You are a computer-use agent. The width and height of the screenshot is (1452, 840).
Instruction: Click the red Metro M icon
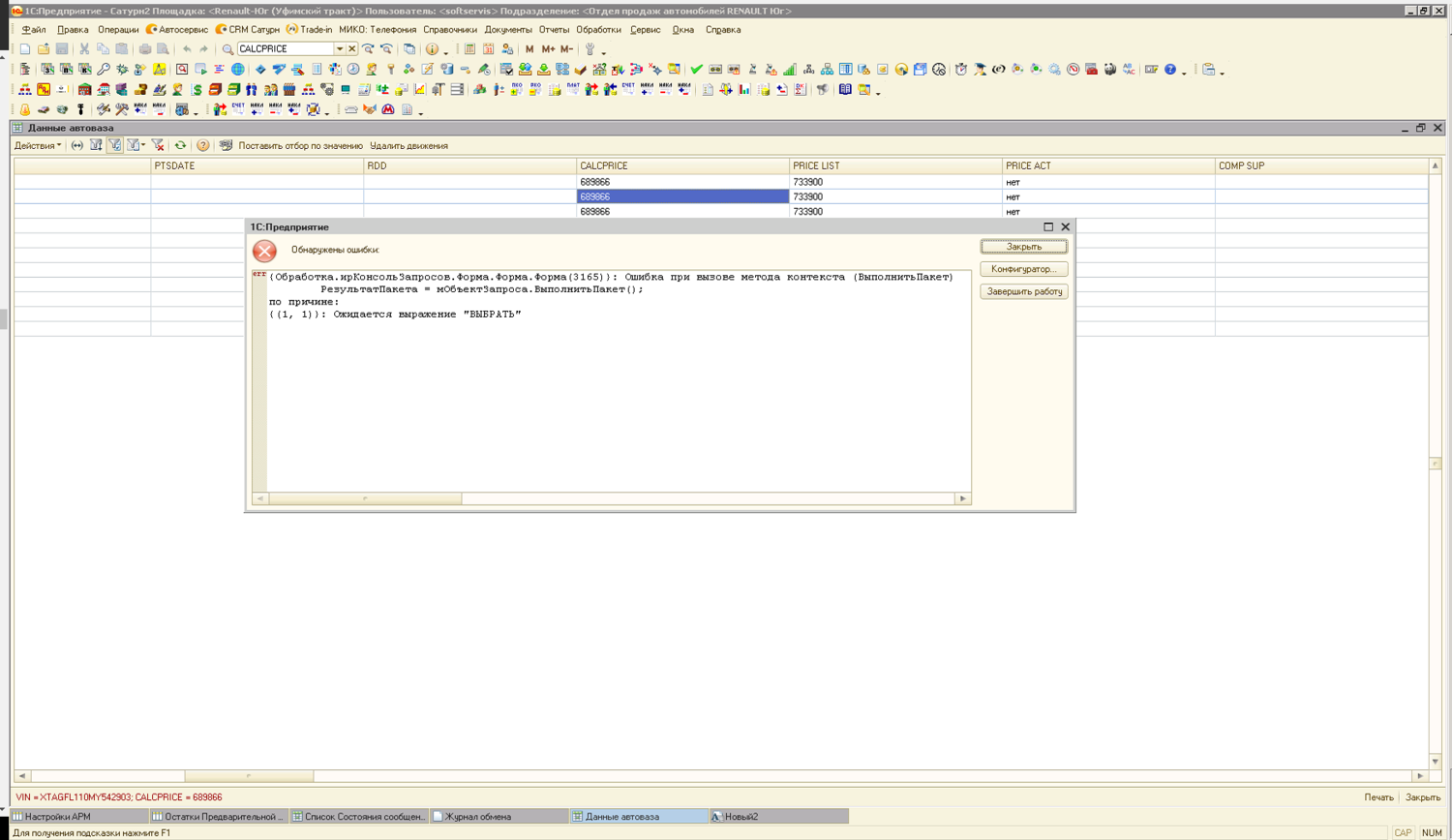pyautogui.click(x=388, y=110)
